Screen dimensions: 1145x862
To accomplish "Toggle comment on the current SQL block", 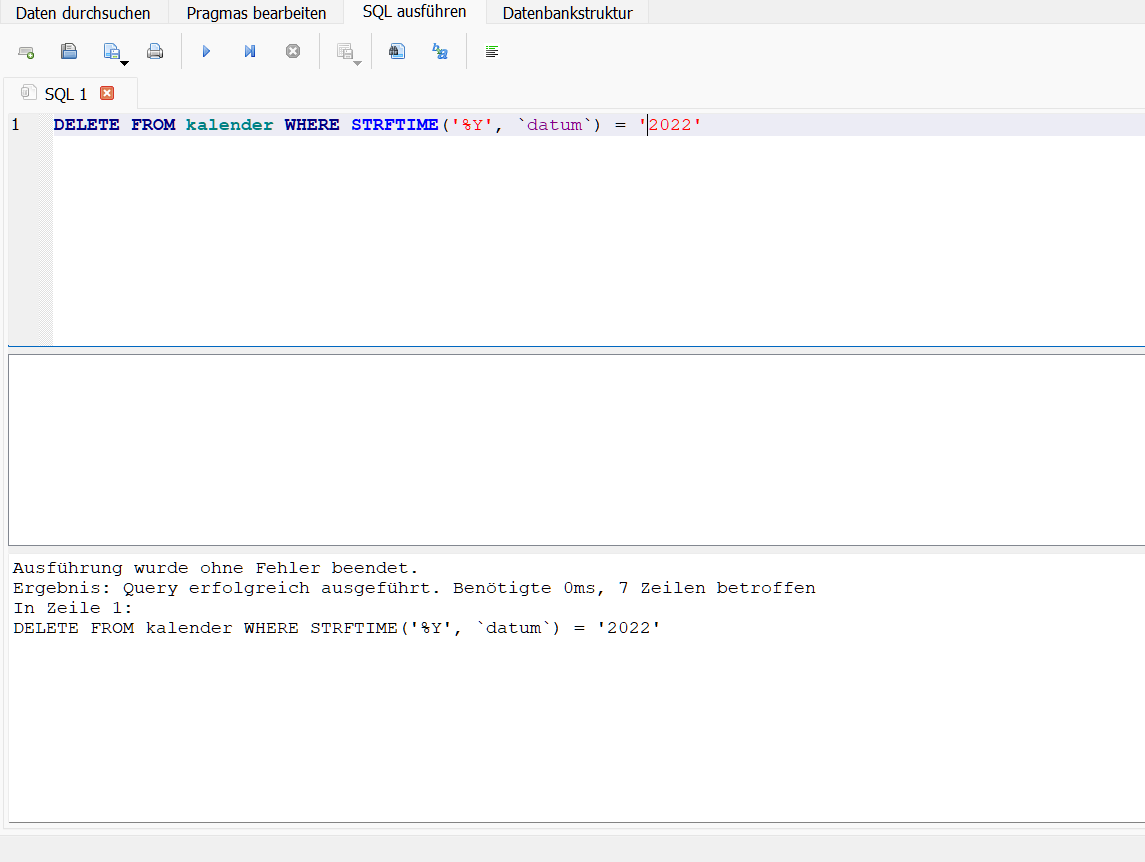I will [x=491, y=51].
